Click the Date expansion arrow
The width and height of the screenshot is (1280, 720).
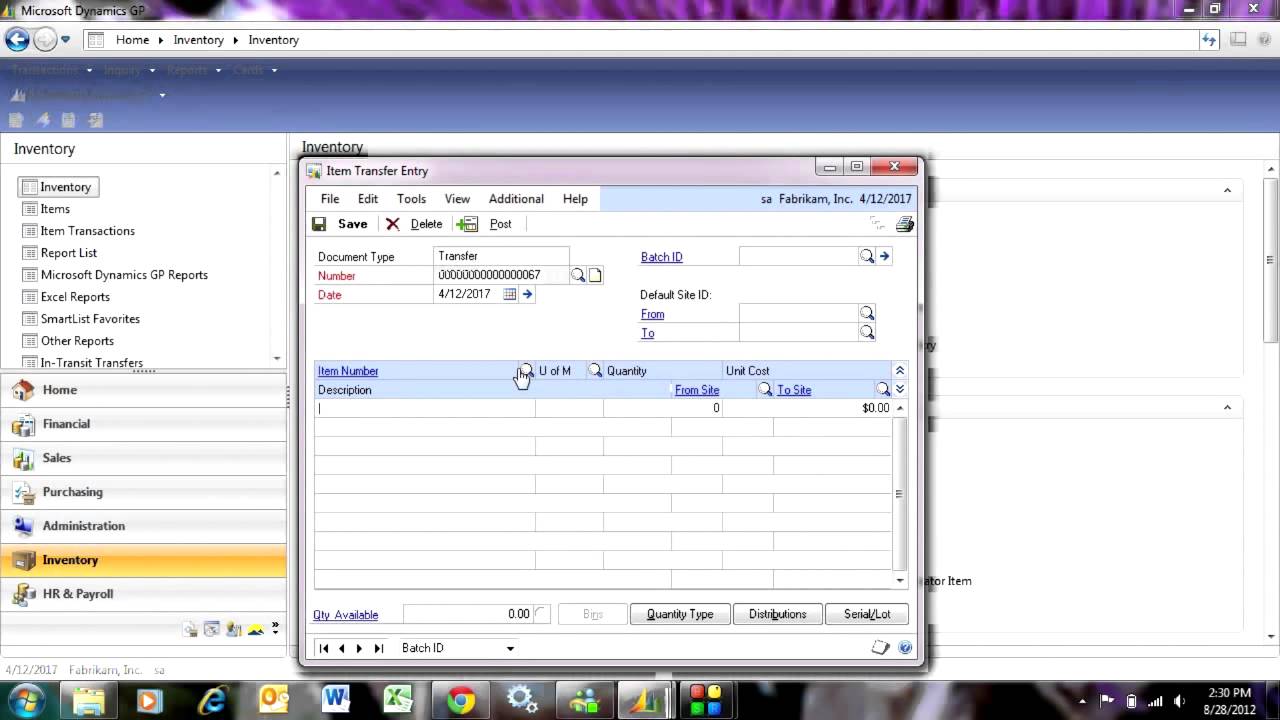tap(527, 294)
